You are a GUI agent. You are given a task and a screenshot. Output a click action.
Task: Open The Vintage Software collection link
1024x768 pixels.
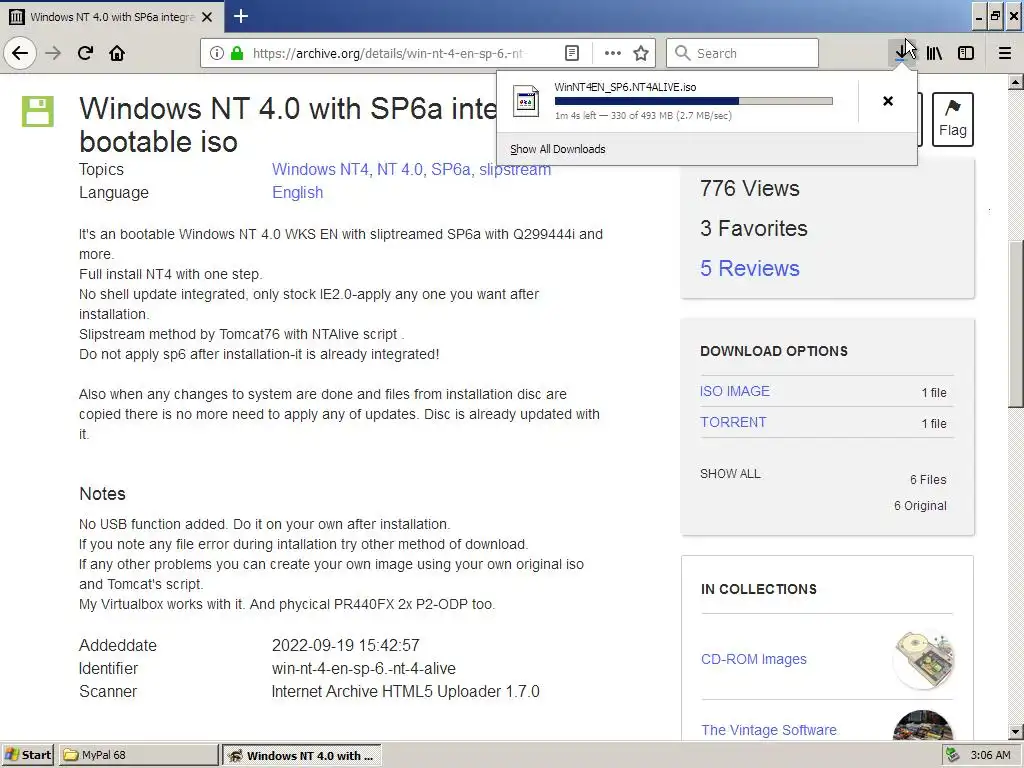tap(769, 729)
